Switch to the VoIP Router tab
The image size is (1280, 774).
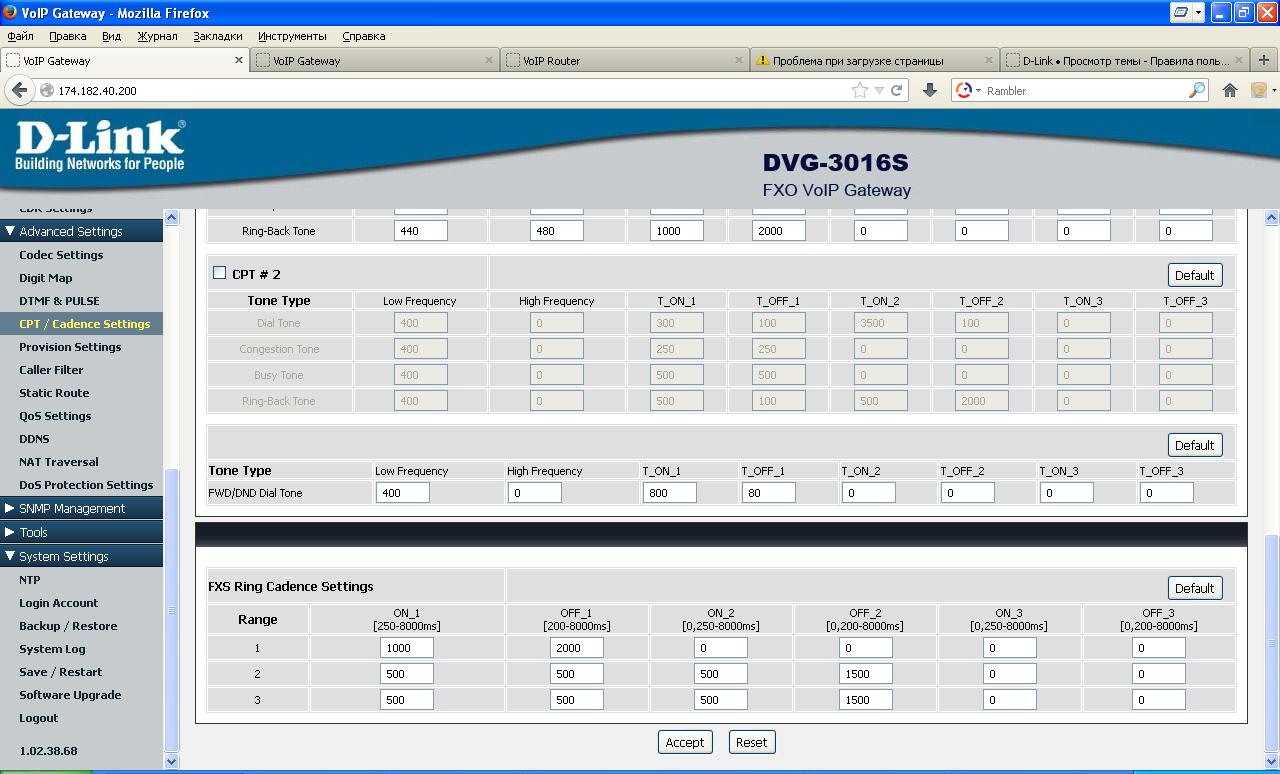click(620, 60)
